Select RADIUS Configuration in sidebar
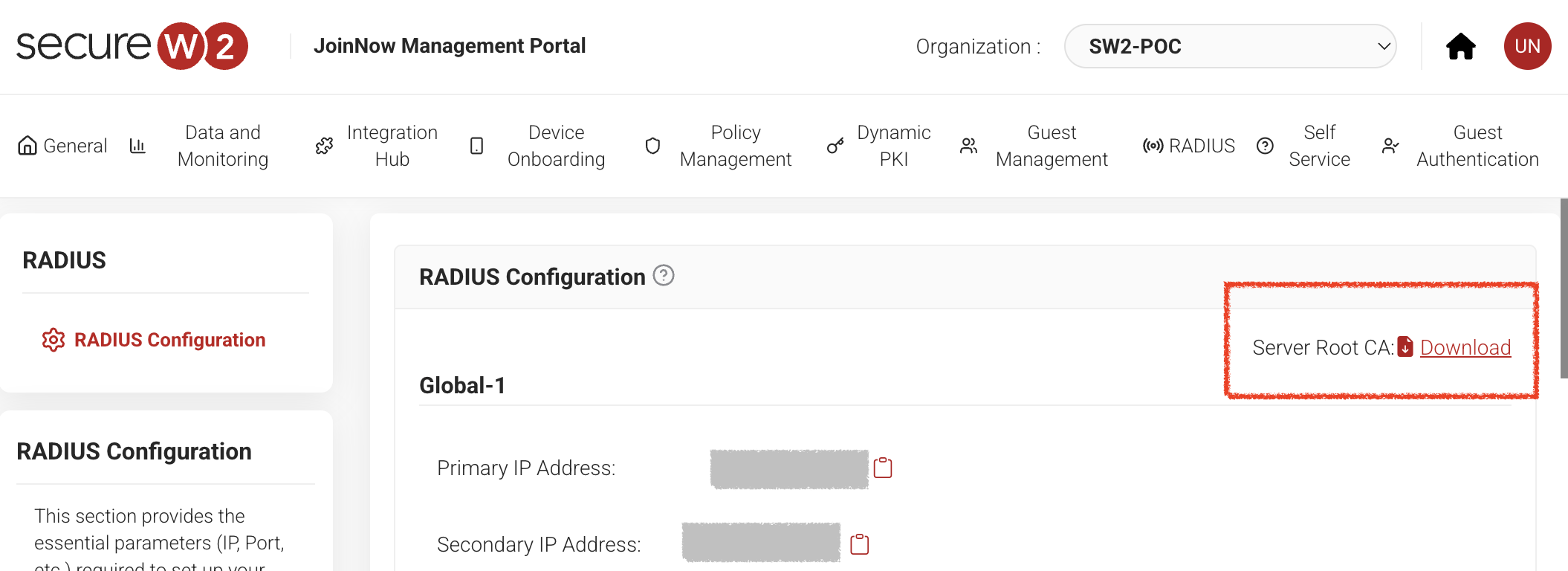 [x=169, y=340]
